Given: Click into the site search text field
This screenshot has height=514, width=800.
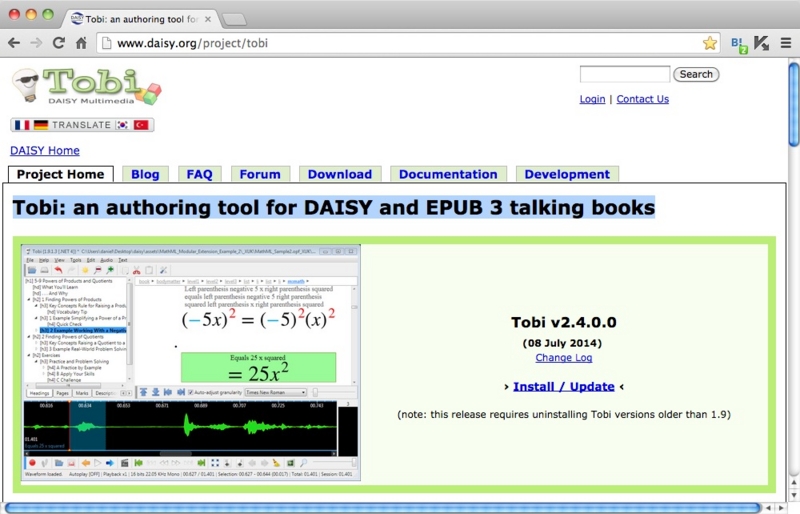Looking at the screenshot, I should [x=624, y=74].
